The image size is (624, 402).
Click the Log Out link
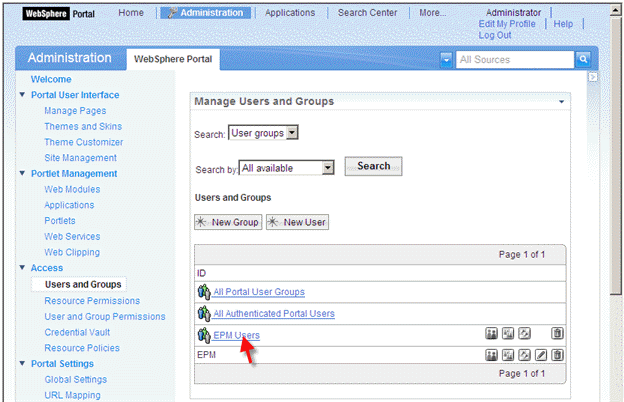point(495,35)
